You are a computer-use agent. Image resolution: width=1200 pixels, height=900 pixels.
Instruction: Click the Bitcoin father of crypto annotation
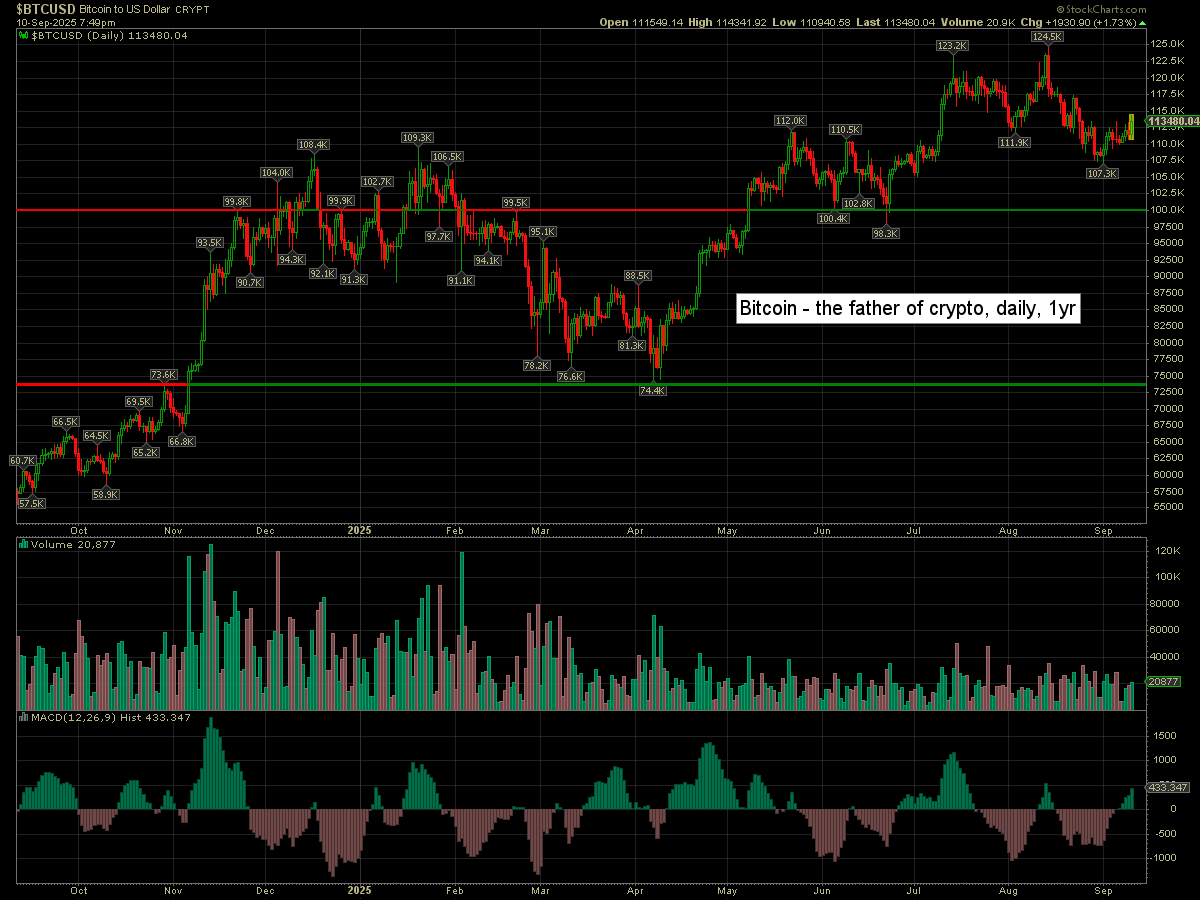(x=907, y=309)
